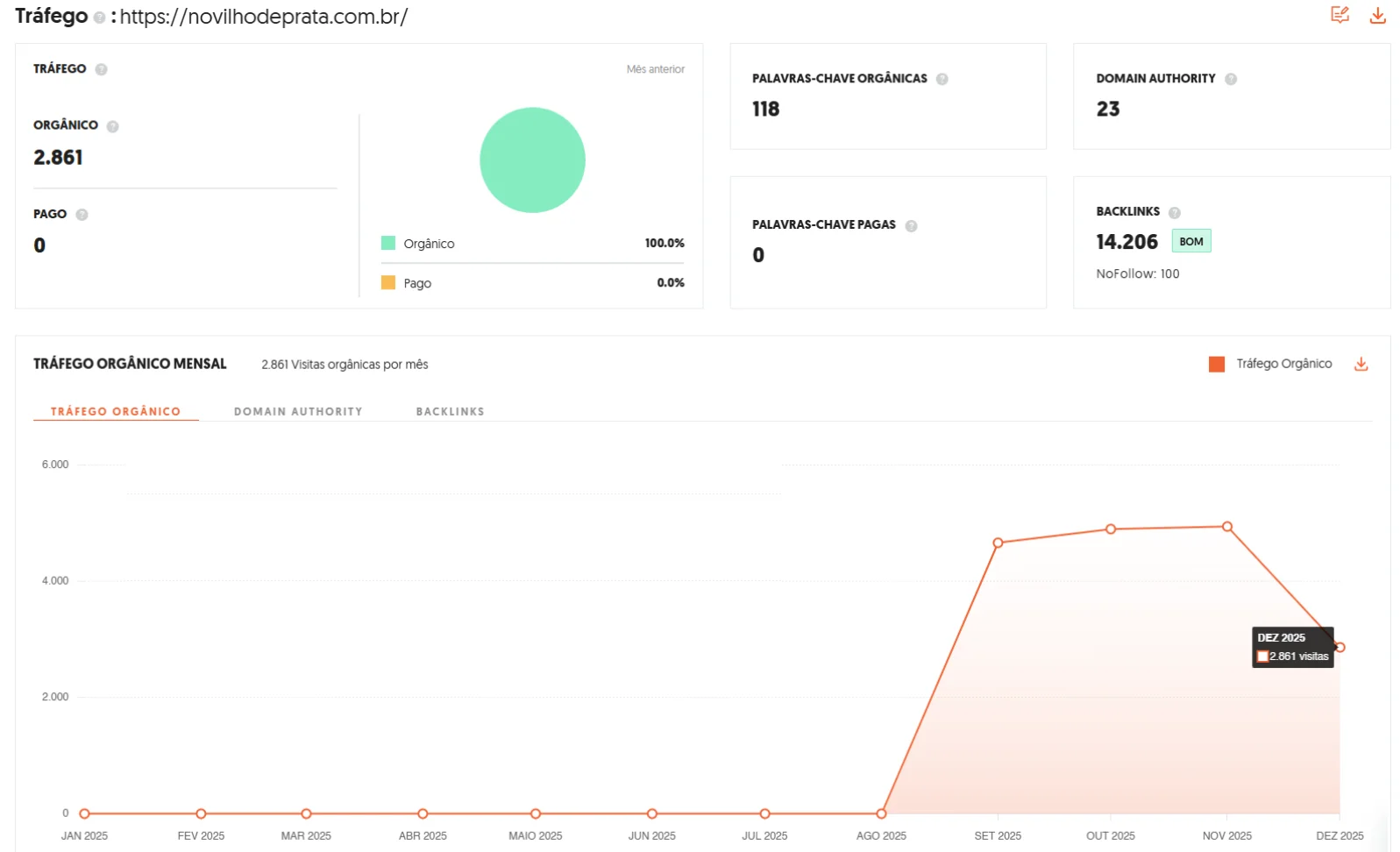This screenshot has width=1400, height=852.
Task: Download the traffic overview report
Action: coord(1377,15)
